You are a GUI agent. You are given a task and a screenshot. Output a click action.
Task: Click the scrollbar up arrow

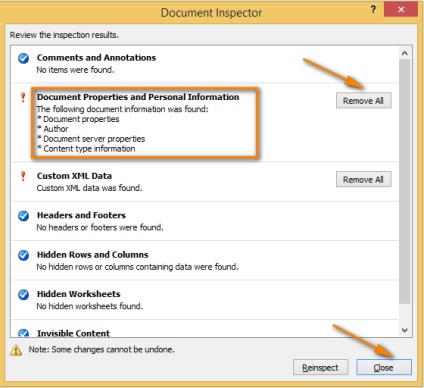pos(405,53)
